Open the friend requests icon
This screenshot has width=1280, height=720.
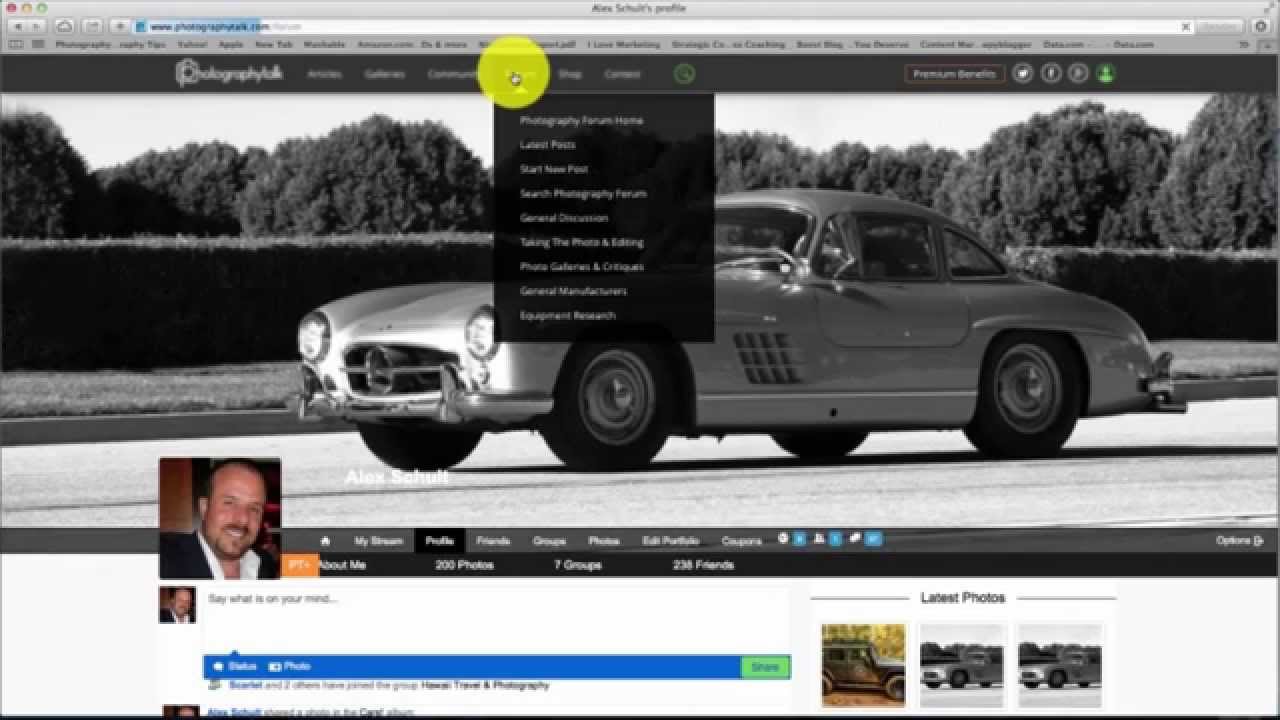tap(818, 538)
